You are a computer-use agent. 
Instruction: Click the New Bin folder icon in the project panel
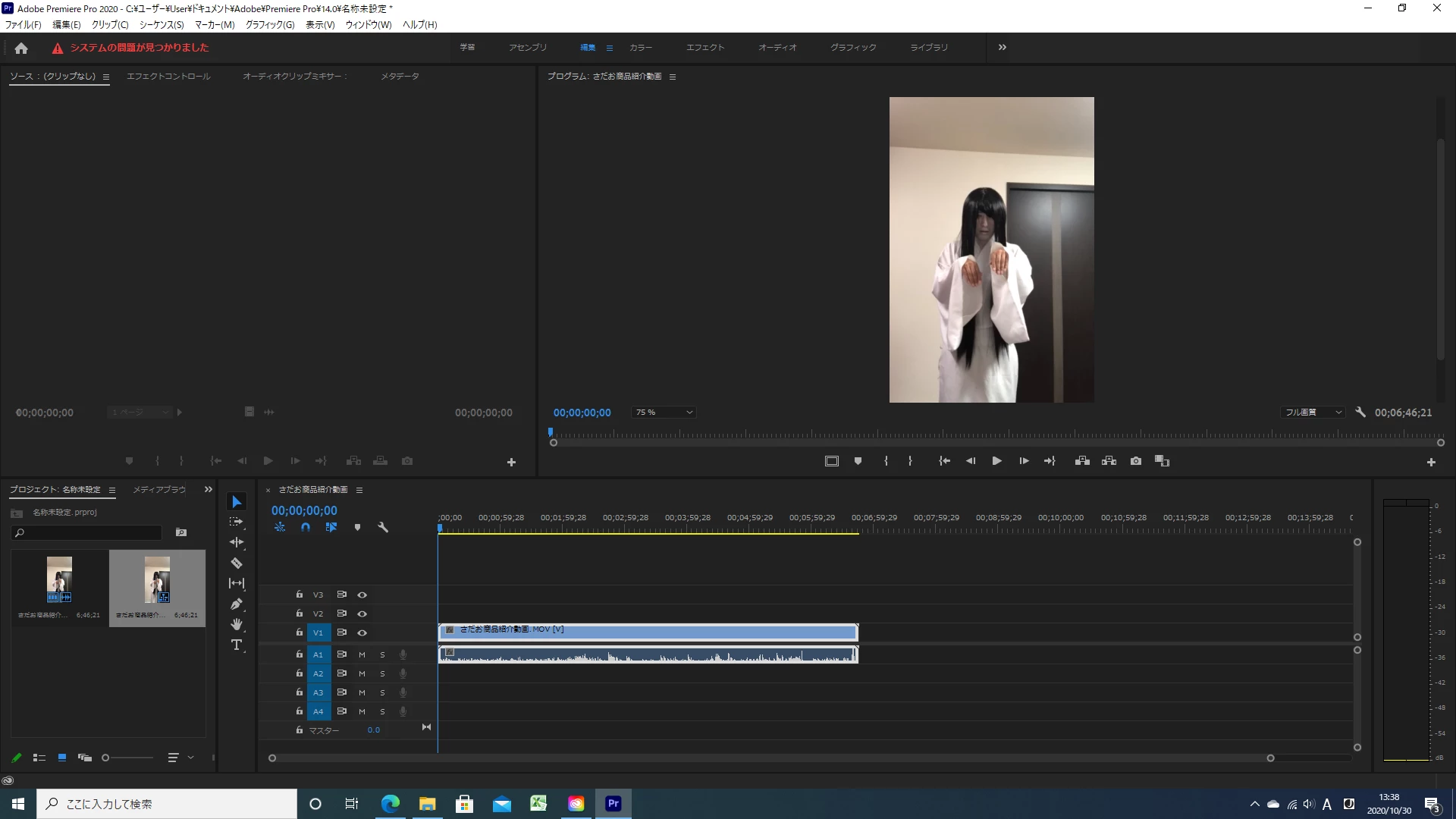[181, 533]
